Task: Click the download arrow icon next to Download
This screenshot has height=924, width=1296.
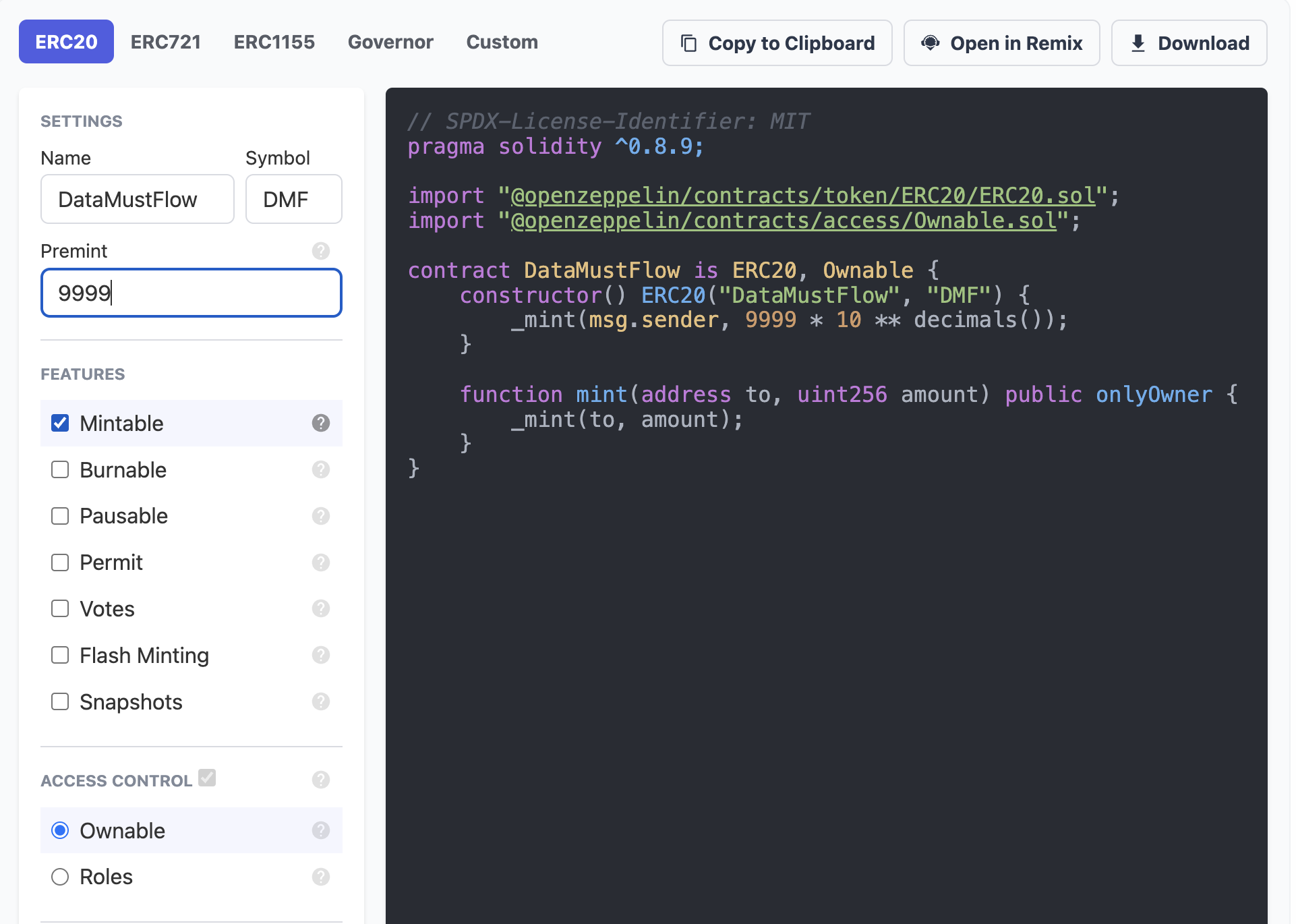Action: [1138, 42]
